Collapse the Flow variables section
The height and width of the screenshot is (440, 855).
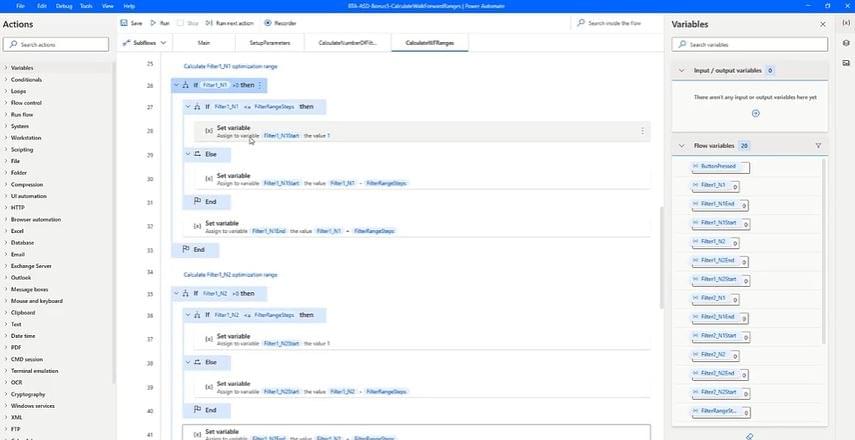click(x=682, y=146)
